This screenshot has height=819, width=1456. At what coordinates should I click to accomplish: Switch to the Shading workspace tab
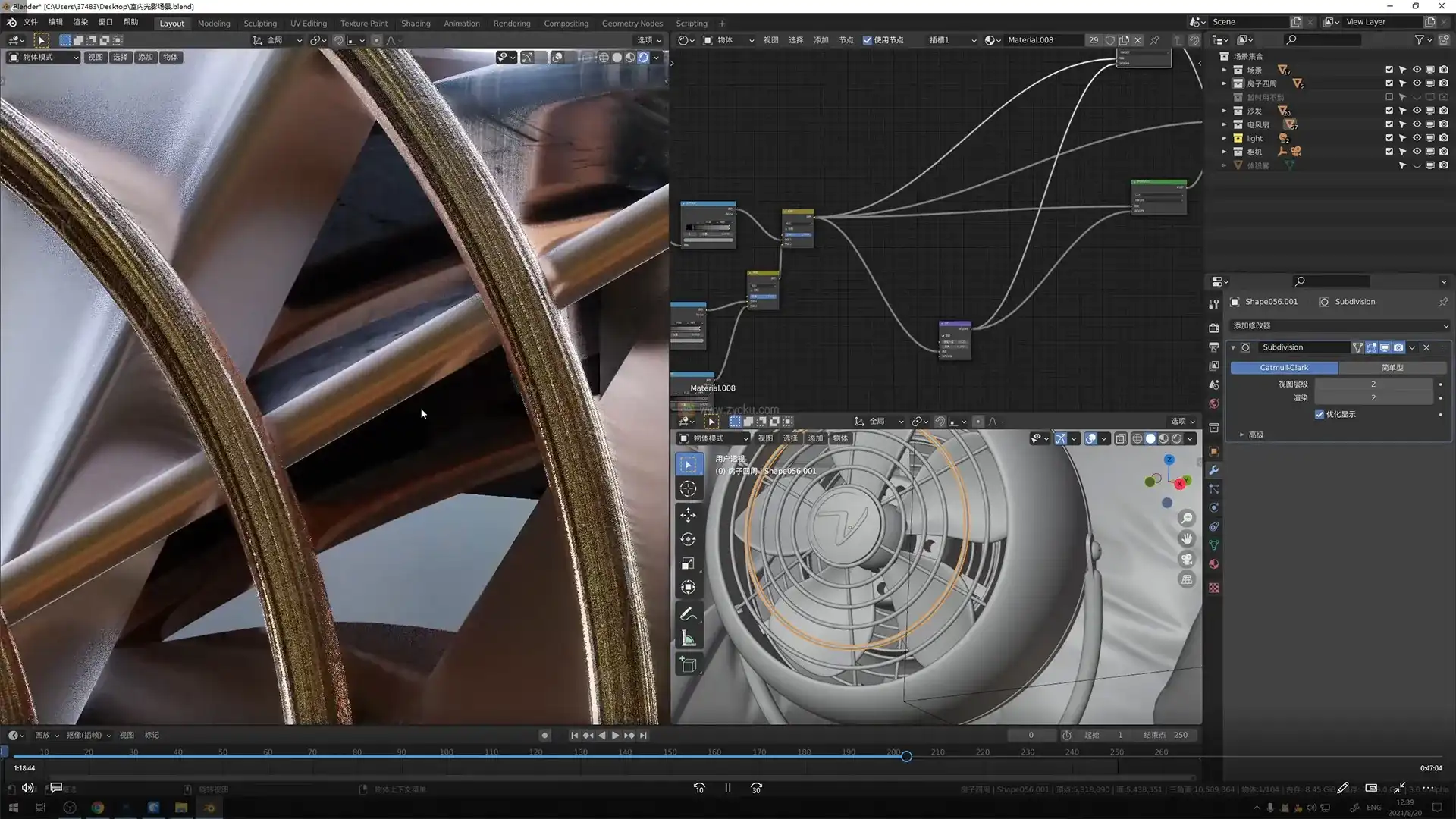click(416, 23)
